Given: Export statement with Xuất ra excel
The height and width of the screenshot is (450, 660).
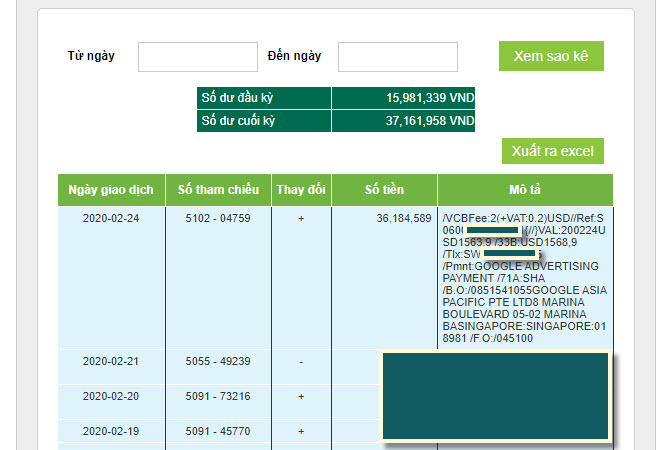Looking at the screenshot, I should pos(553,151).
